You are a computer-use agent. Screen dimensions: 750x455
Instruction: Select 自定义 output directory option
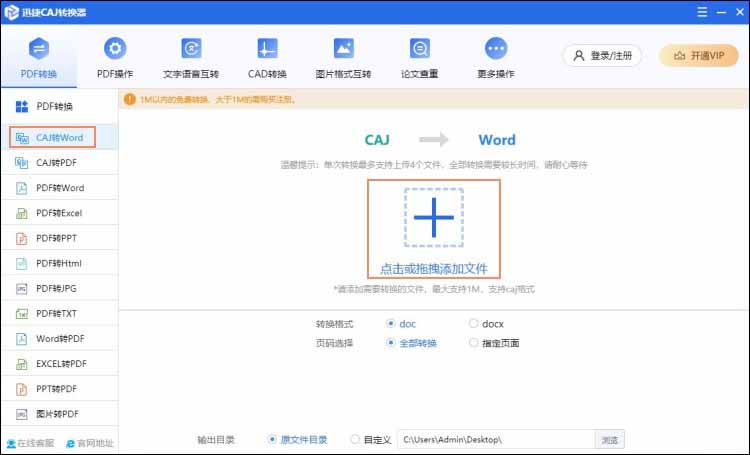[x=355, y=439]
